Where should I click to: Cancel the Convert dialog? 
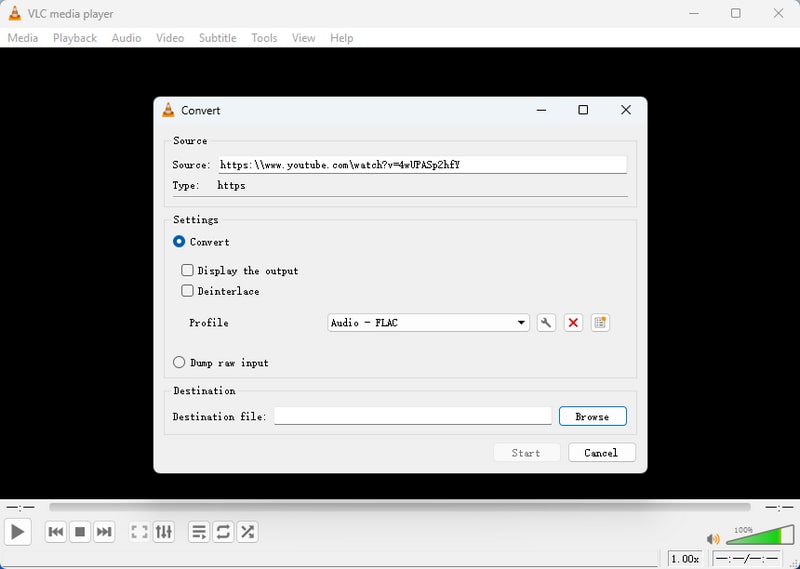(602, 453)
